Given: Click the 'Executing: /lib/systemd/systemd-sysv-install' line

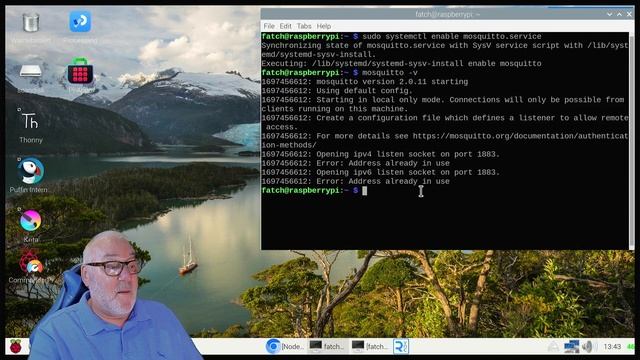Looking at the screenshot, I should [401, 64].
